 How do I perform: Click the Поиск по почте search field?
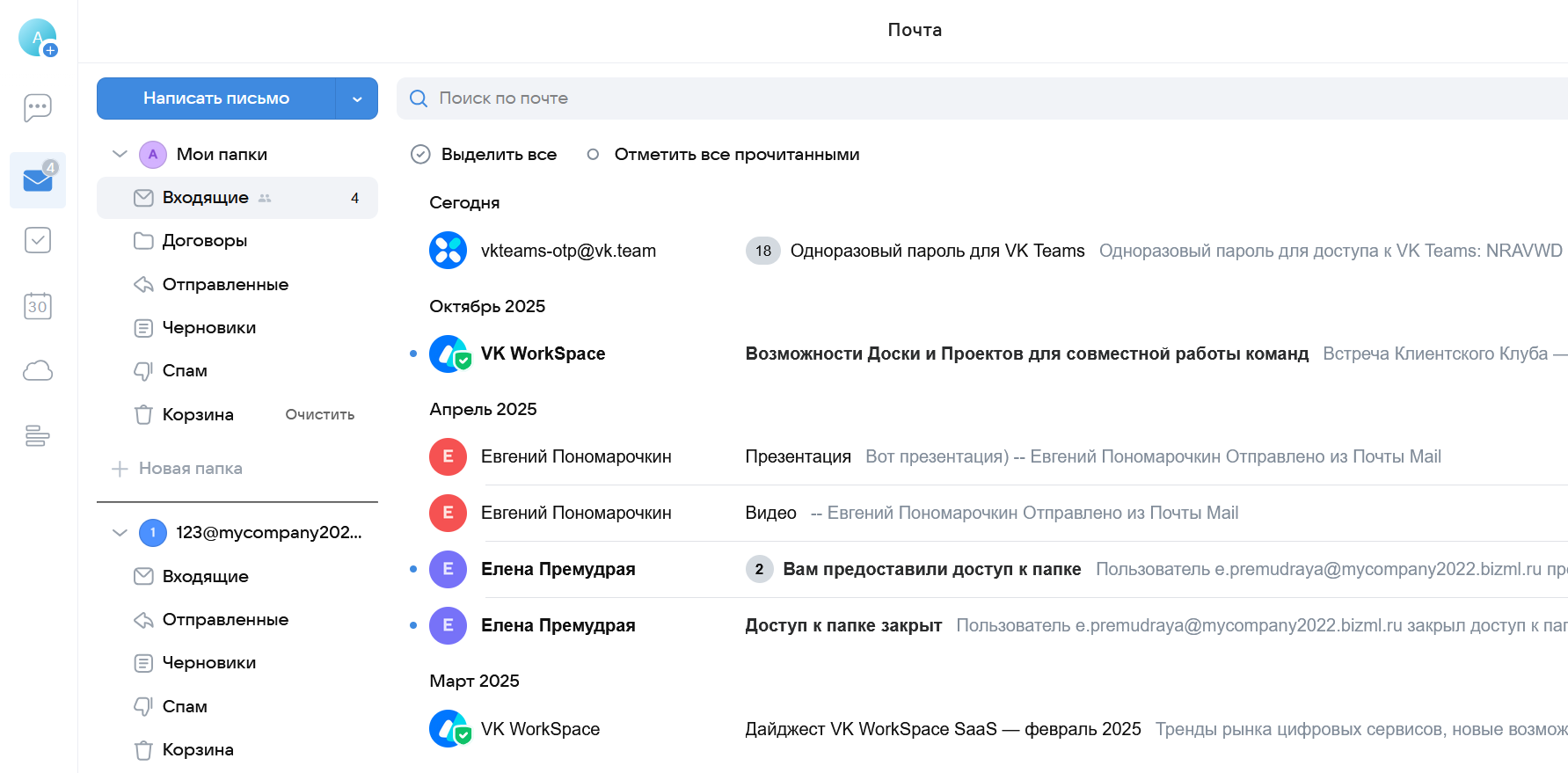[x=967, y=98]
